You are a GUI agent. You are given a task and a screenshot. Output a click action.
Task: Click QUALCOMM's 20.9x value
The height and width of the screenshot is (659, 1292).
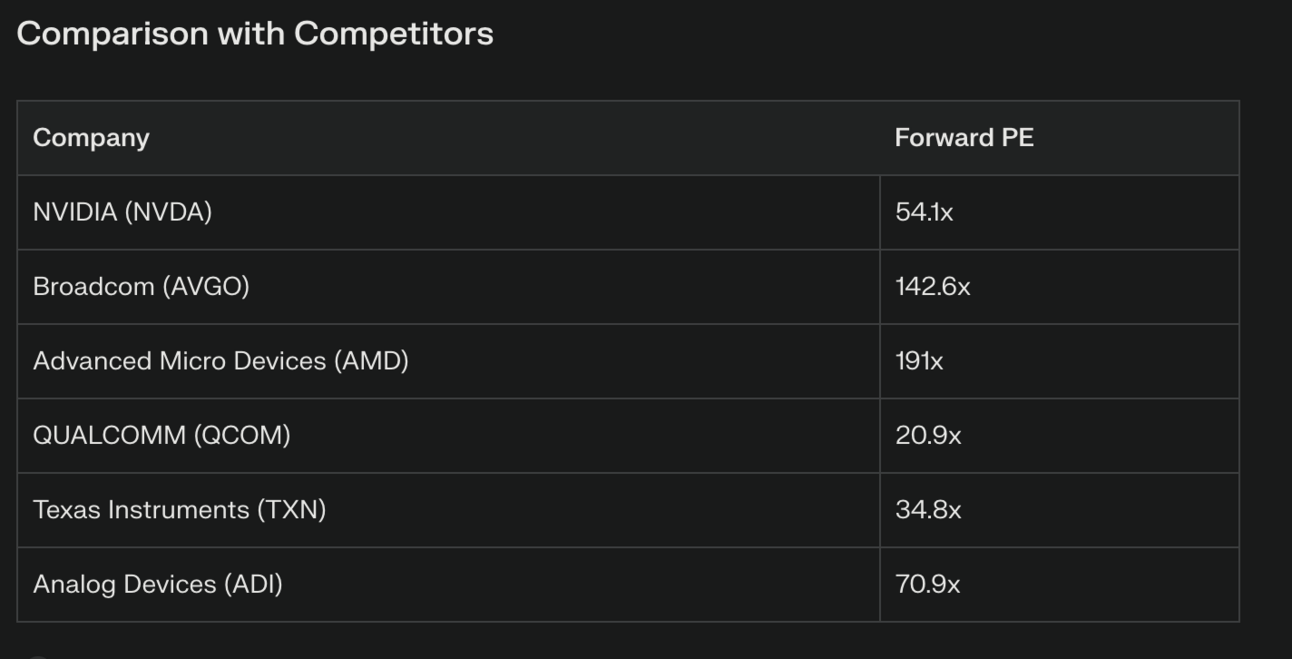928,435
